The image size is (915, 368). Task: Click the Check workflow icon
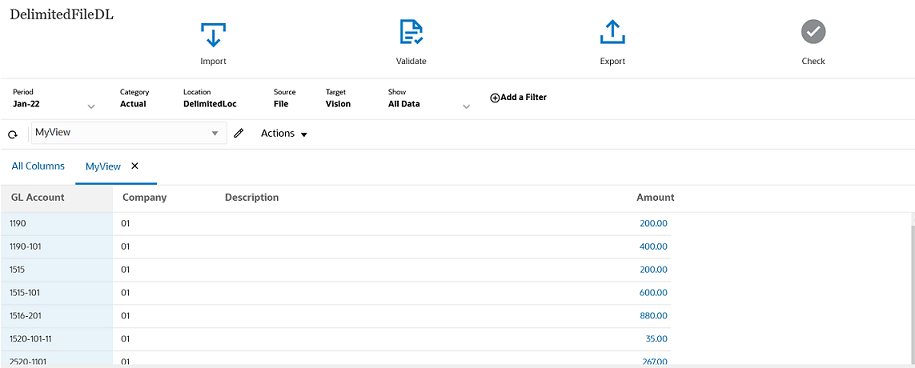813,31
